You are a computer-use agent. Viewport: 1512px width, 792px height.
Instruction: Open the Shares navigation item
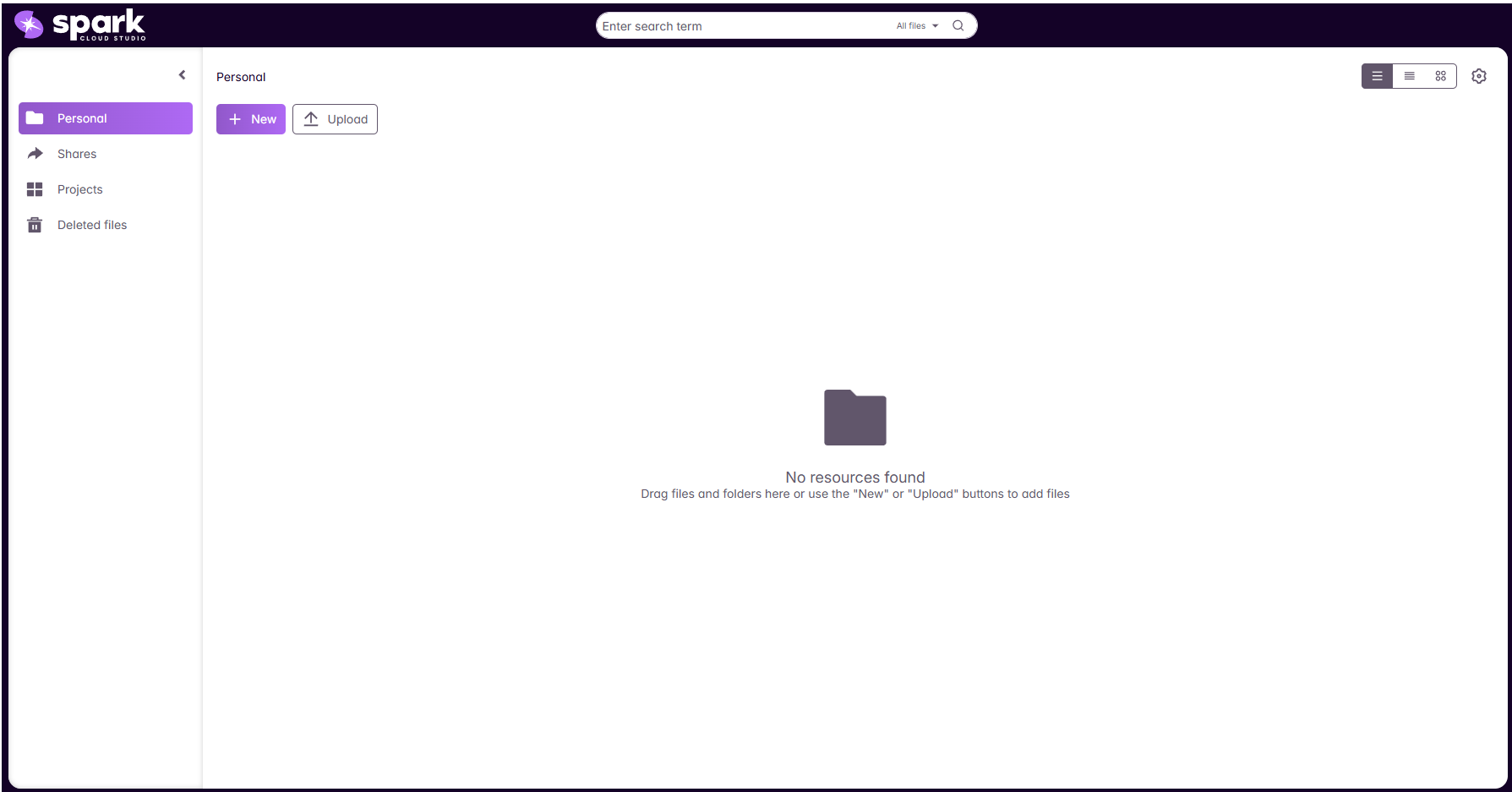tap(77, 154)
